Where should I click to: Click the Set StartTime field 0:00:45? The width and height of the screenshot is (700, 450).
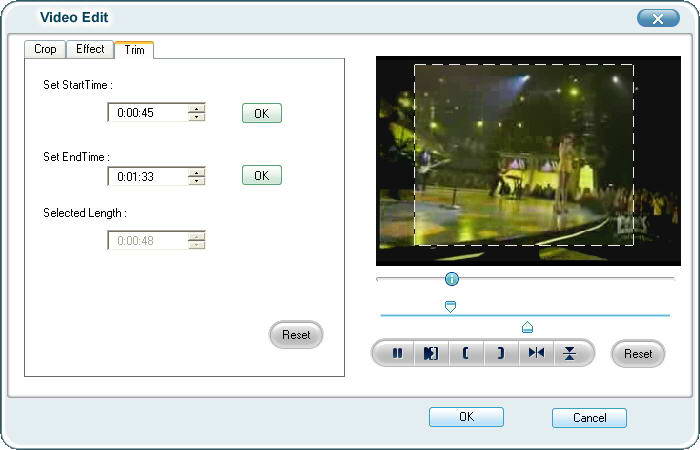tap(147, 112)
